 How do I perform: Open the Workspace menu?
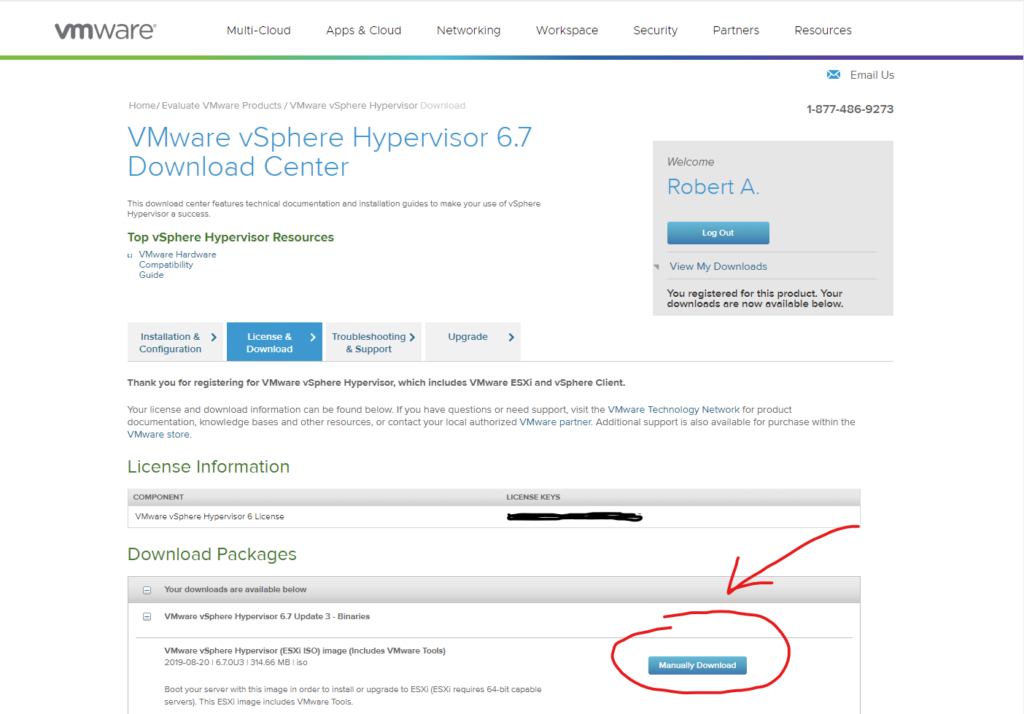567,30
